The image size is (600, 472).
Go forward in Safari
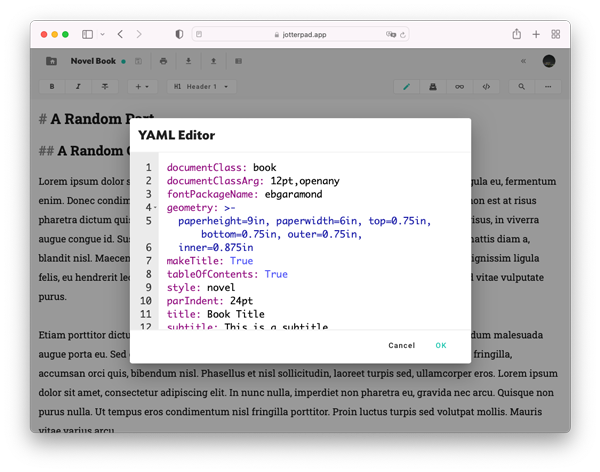click(x=139, y=34)
